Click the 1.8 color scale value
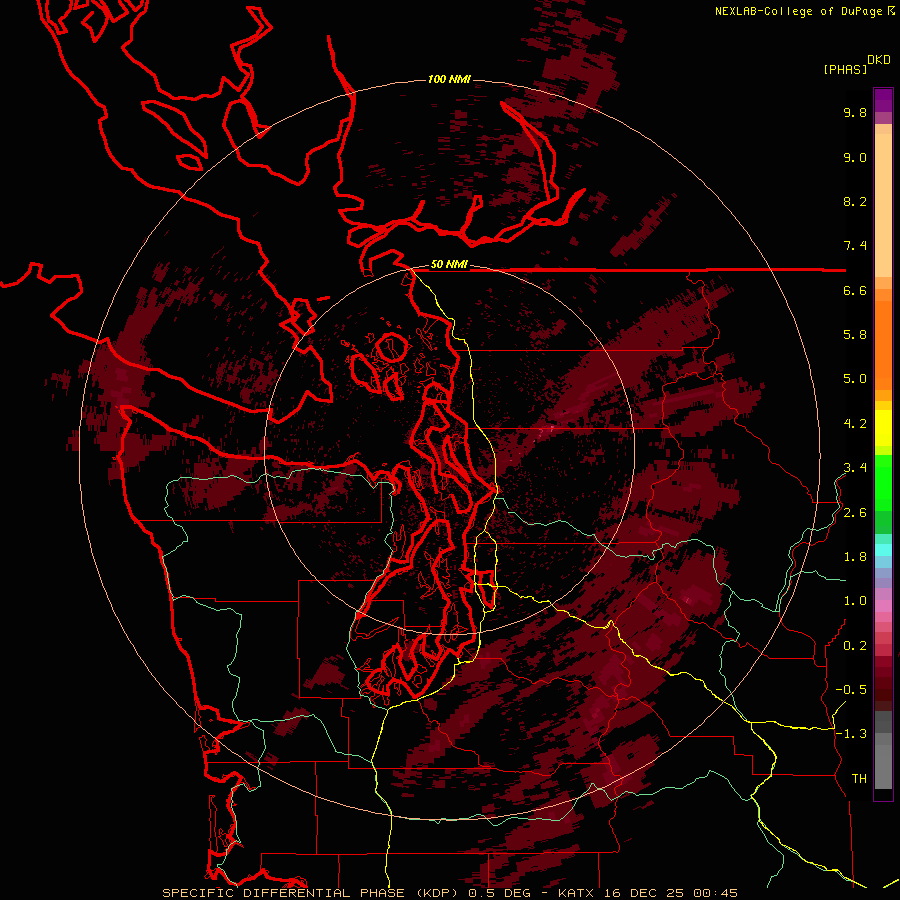This screenshot has width=900, height=900. click(855, 557)
